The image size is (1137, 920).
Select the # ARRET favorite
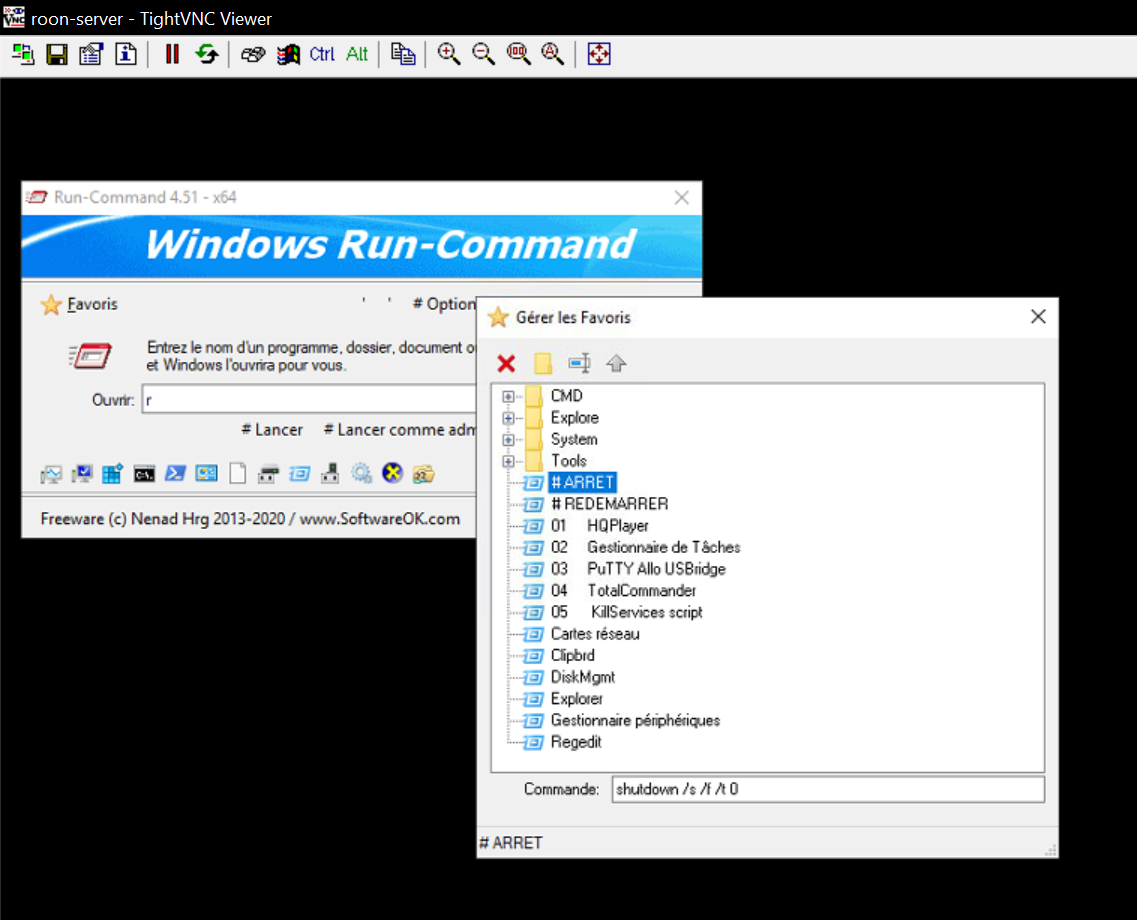click(x=582, y=482)
